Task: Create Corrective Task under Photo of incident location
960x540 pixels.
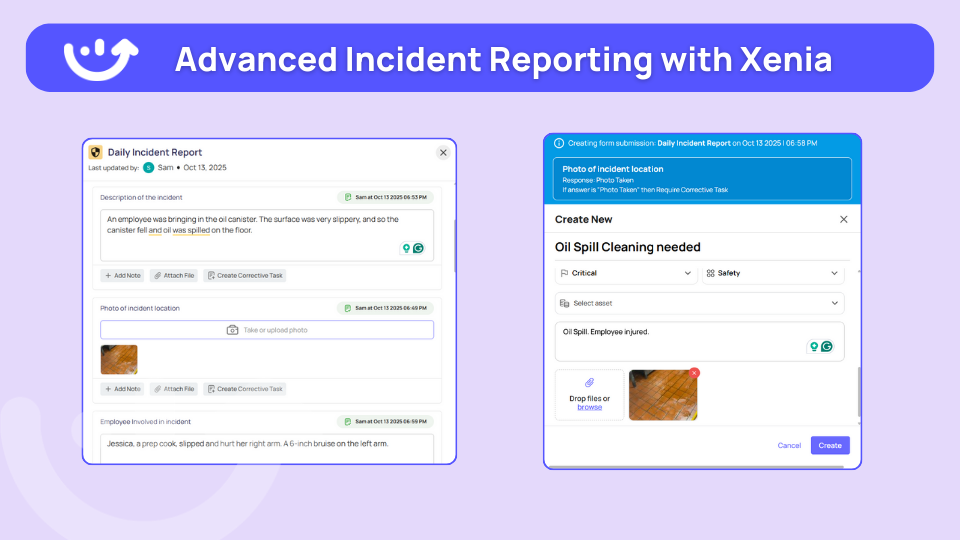Action: click(245, 389)
